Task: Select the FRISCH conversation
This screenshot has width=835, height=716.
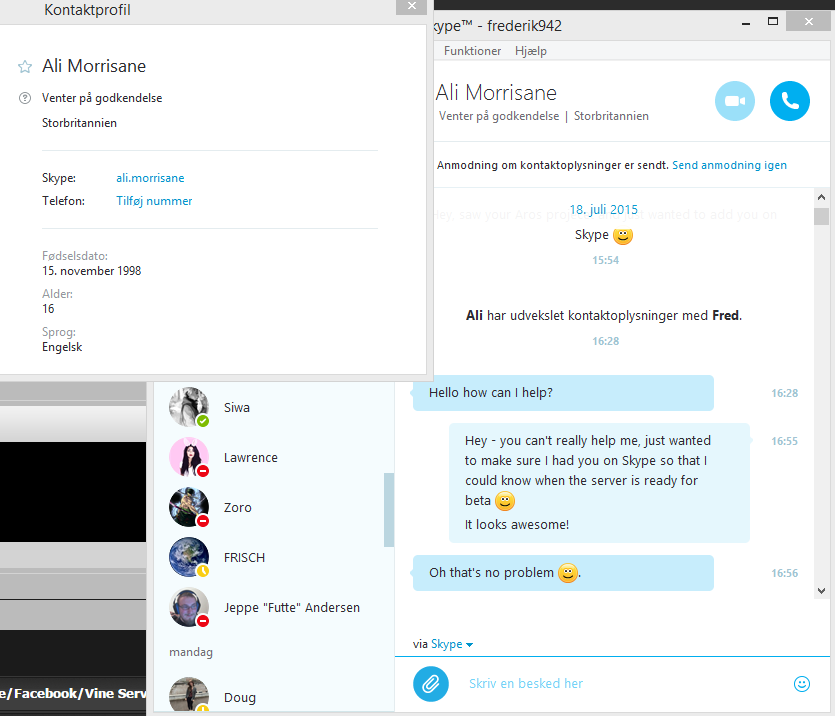Action: tap(274, 557)
